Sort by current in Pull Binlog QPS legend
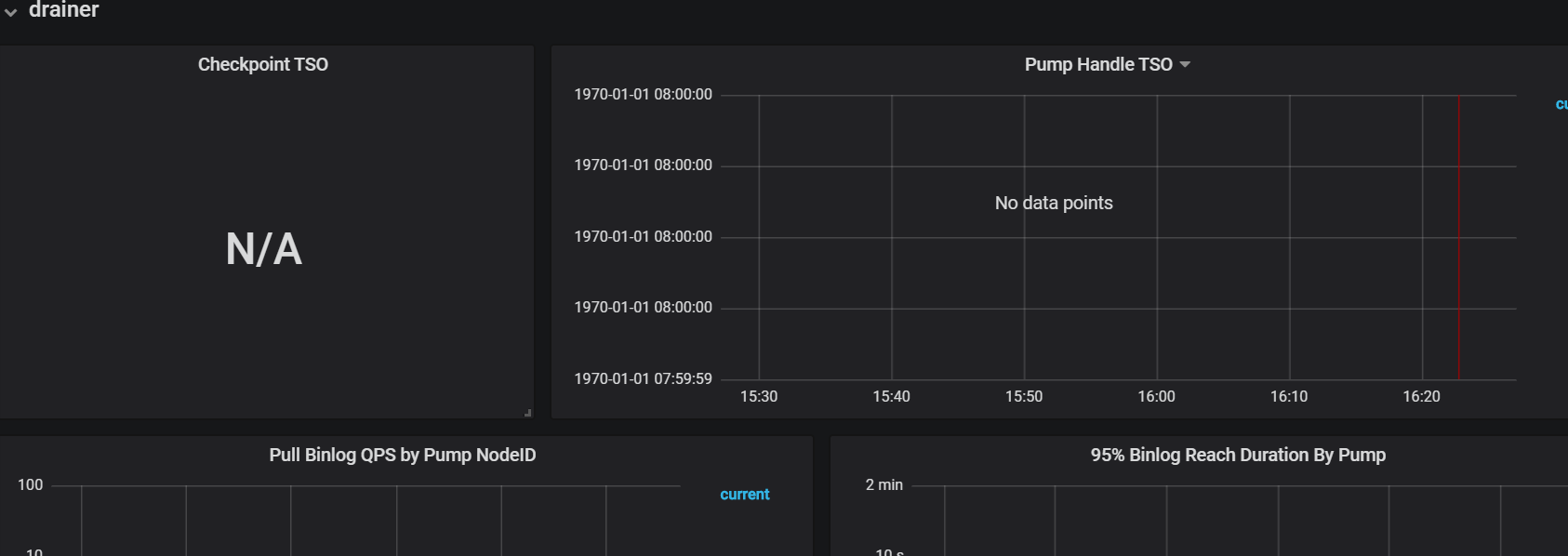This screenshot has height=556, width=1568. (x=744, y=495)
